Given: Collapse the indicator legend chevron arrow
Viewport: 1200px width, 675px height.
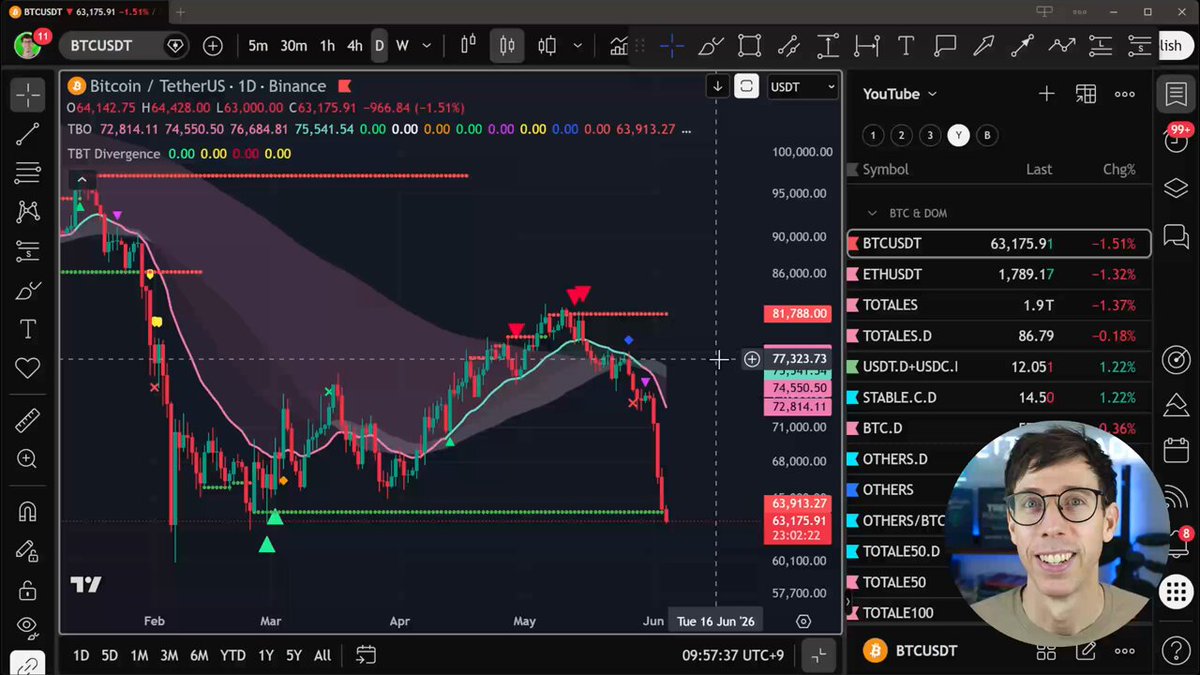Looking at the screenshot, I should coord(82,180).
